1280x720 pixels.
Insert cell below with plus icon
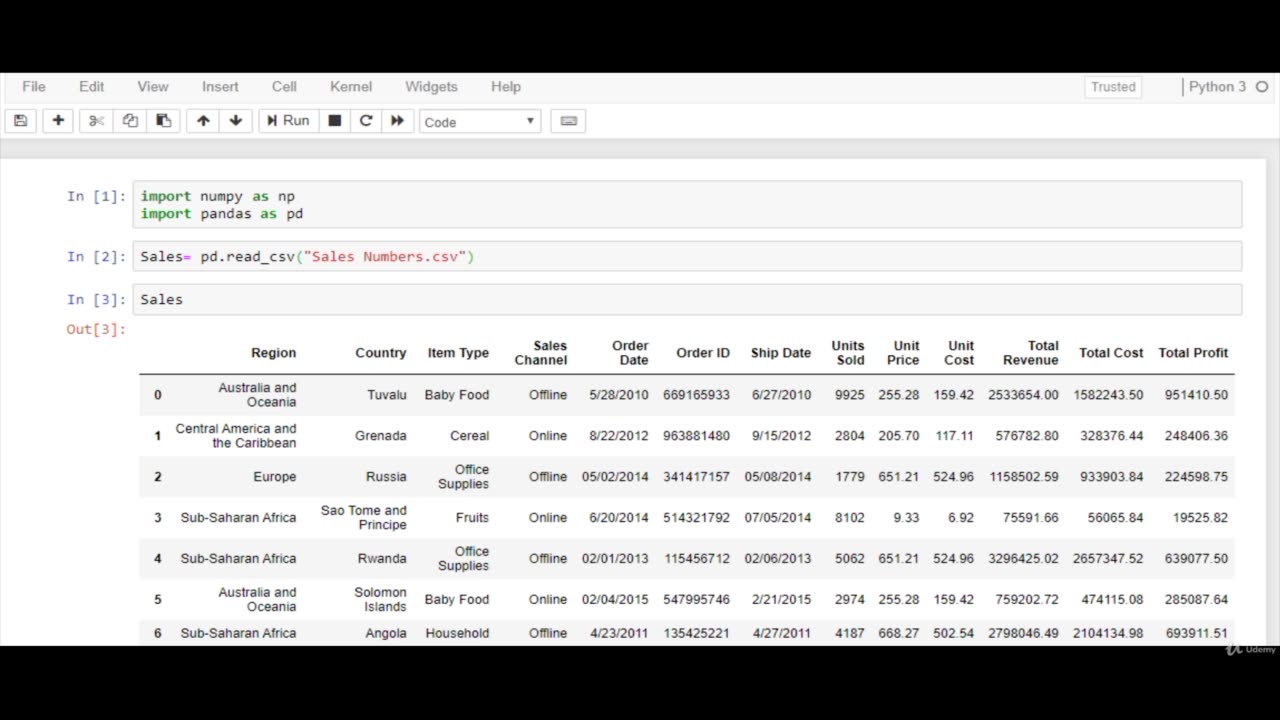point(58,121)
